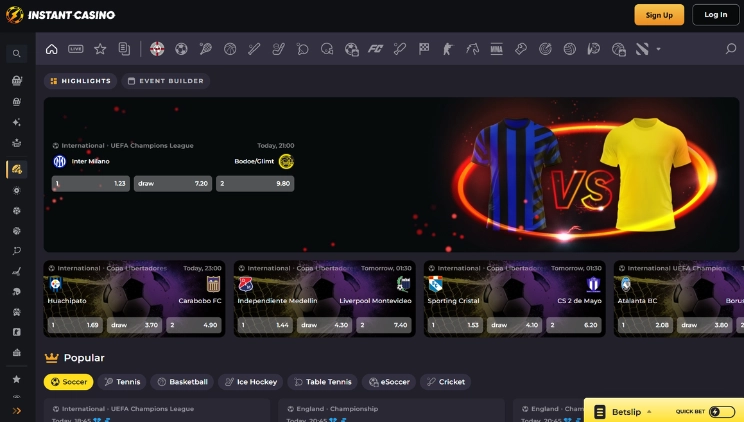Pick Sporting Cristal win odds 1.53
This screenshot has width=744, height=422.
coord(456,325)
